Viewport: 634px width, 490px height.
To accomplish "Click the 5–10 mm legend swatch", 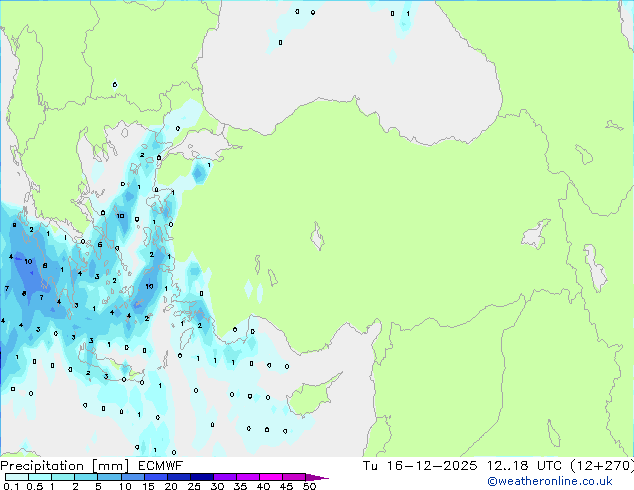I will [x=109, y=477].
